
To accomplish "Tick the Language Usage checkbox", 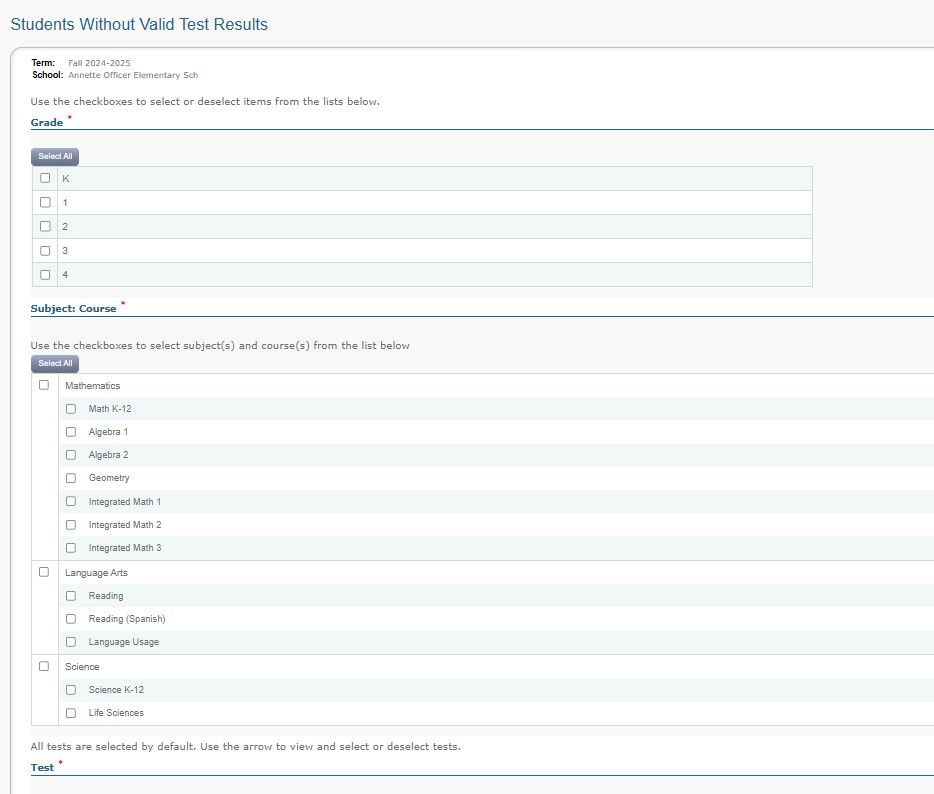I will point(71,642).
